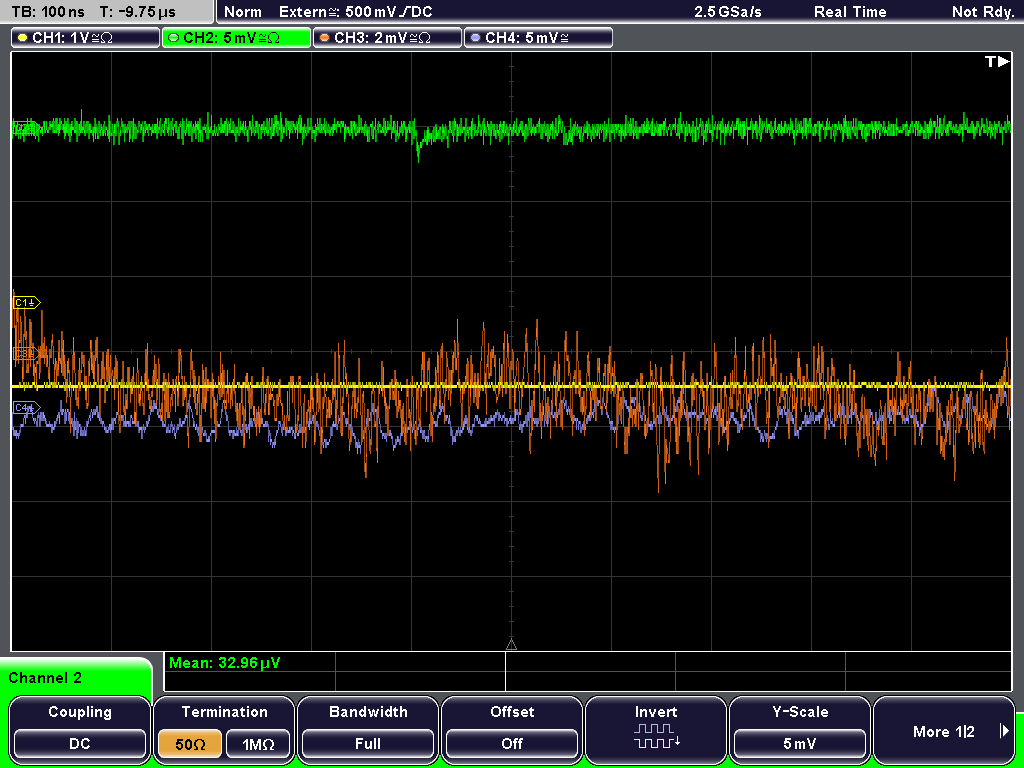Click the trigger time triangle marker at bottom
The image size is (1024, 768).
click(511, 645)
